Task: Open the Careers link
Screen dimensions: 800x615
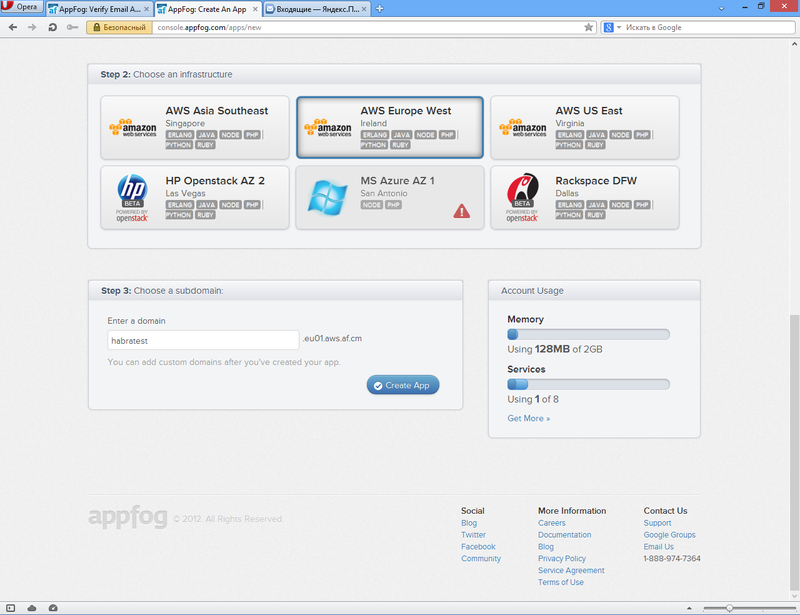Action: pos(552,523)
